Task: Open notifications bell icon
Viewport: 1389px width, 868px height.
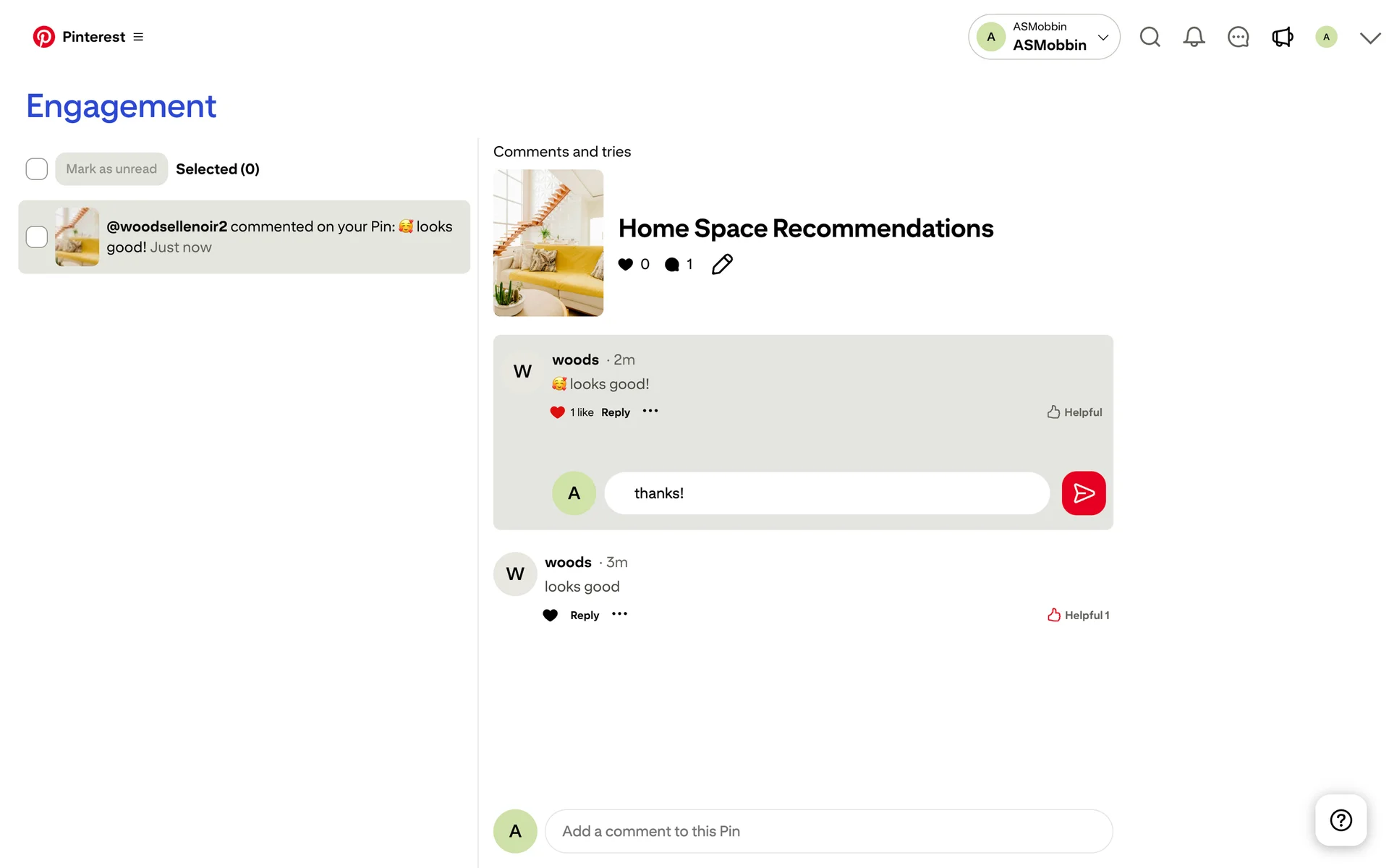Action: point(1194,37)
